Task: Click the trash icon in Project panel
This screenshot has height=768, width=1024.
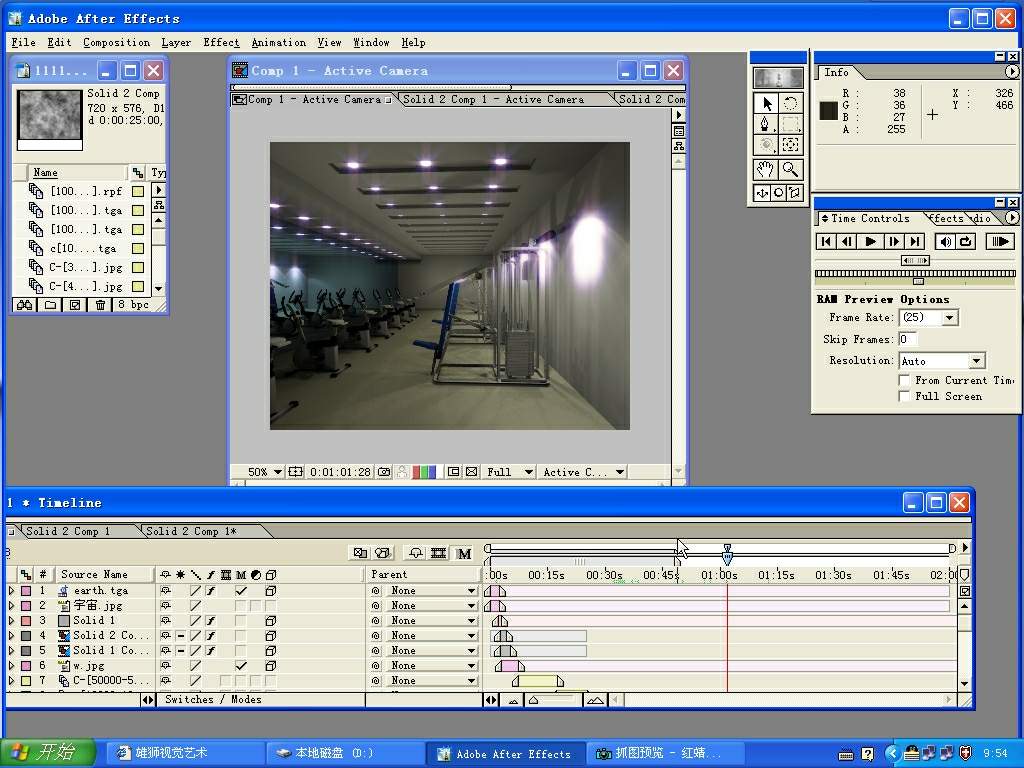Action: (100, 305)
